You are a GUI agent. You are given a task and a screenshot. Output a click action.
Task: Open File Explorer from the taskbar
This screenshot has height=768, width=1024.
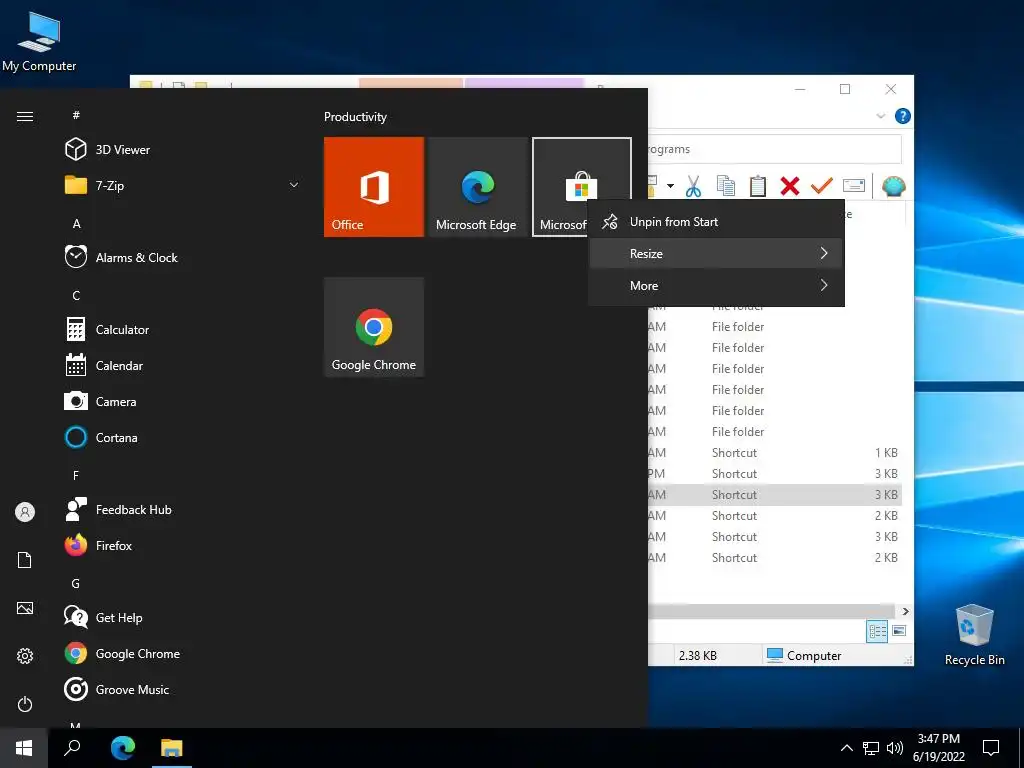[x=172, y=748]
